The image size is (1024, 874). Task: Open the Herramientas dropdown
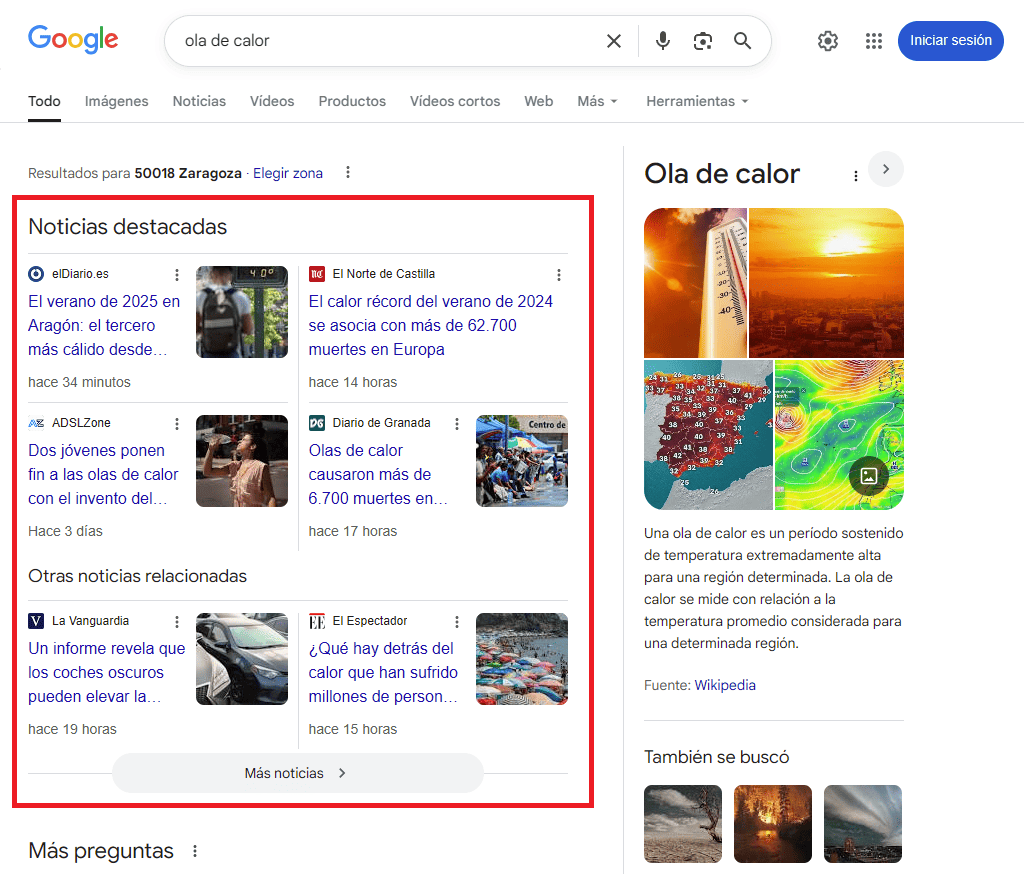tap(697, 101)
